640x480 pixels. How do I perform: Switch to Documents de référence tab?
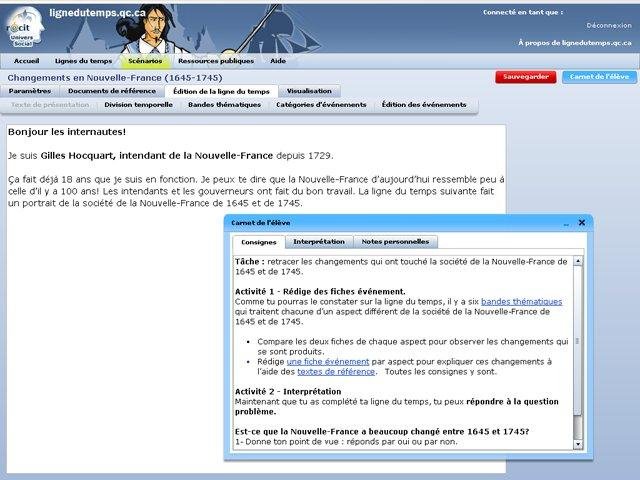pyautogui.click(x=112, y=91)
